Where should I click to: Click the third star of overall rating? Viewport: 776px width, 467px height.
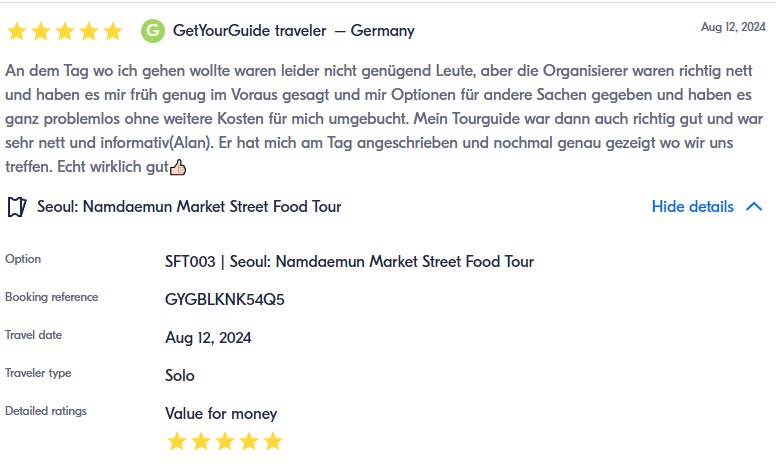[65, 31]
